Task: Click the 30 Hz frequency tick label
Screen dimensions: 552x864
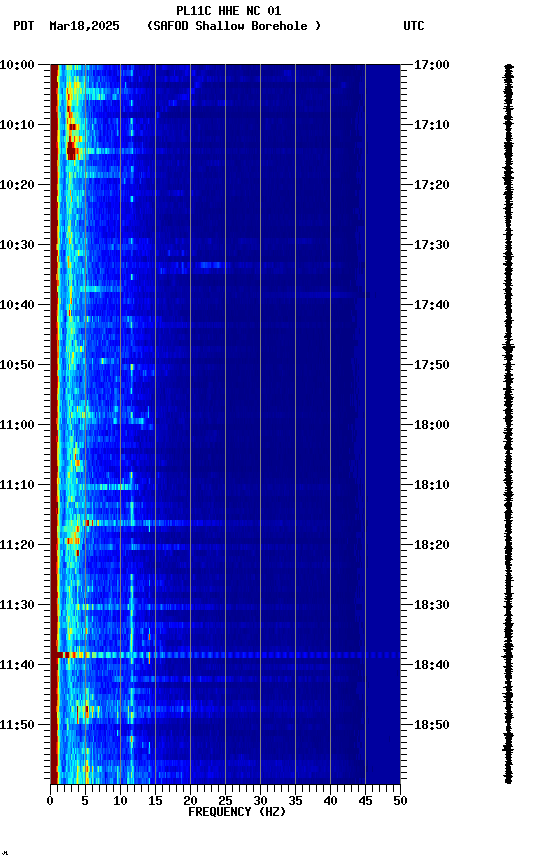Action: pos(260,801)
